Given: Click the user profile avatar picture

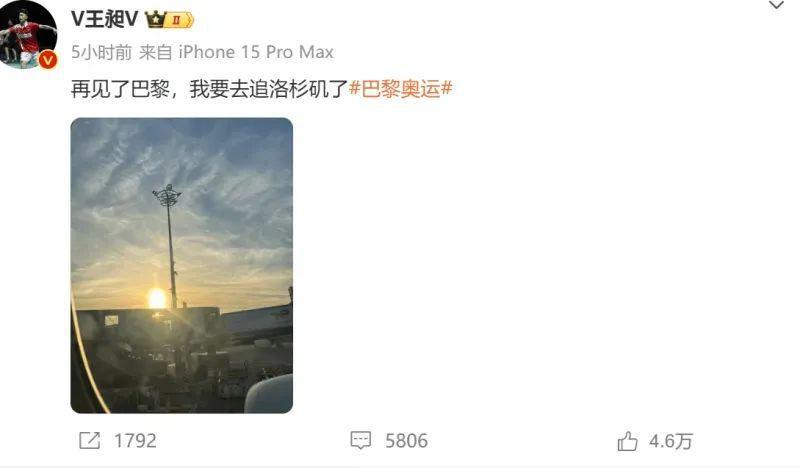Looking at the screenshot, I should pos(28,34).
